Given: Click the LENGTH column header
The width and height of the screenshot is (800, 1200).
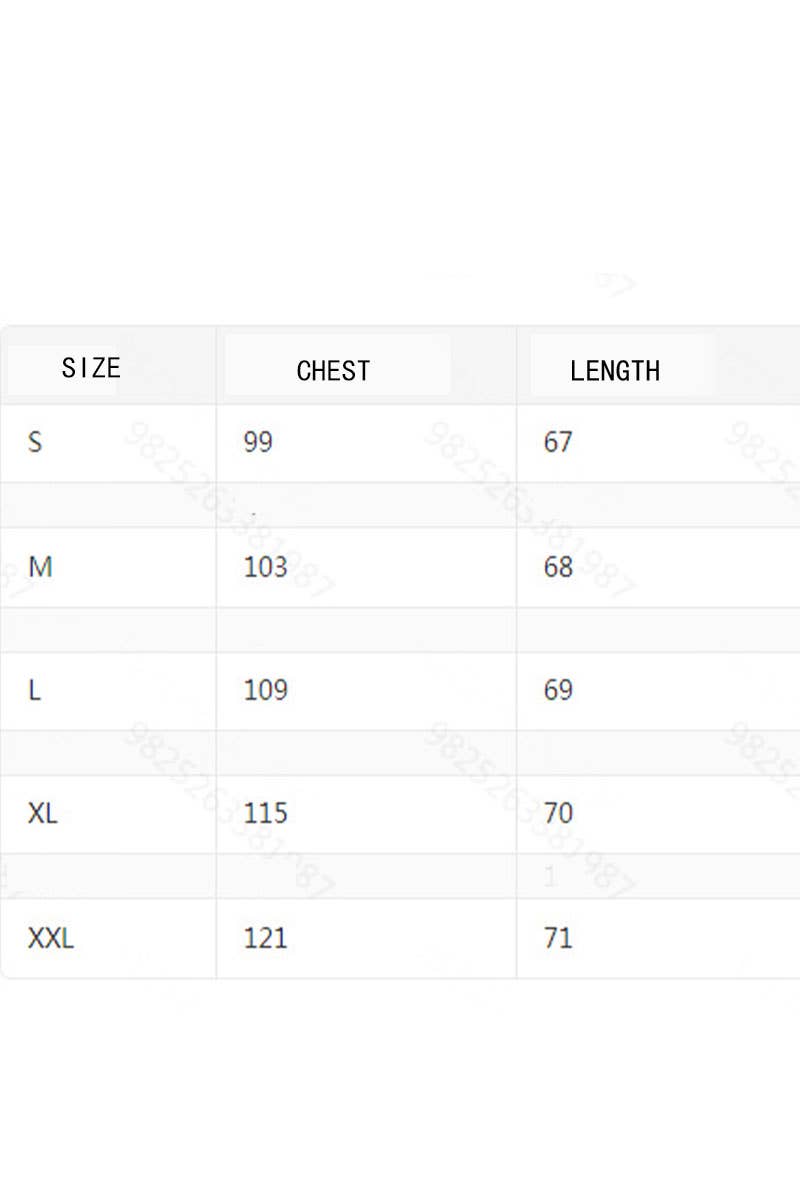Looking at the screenshot, I should tap(615, 371).
